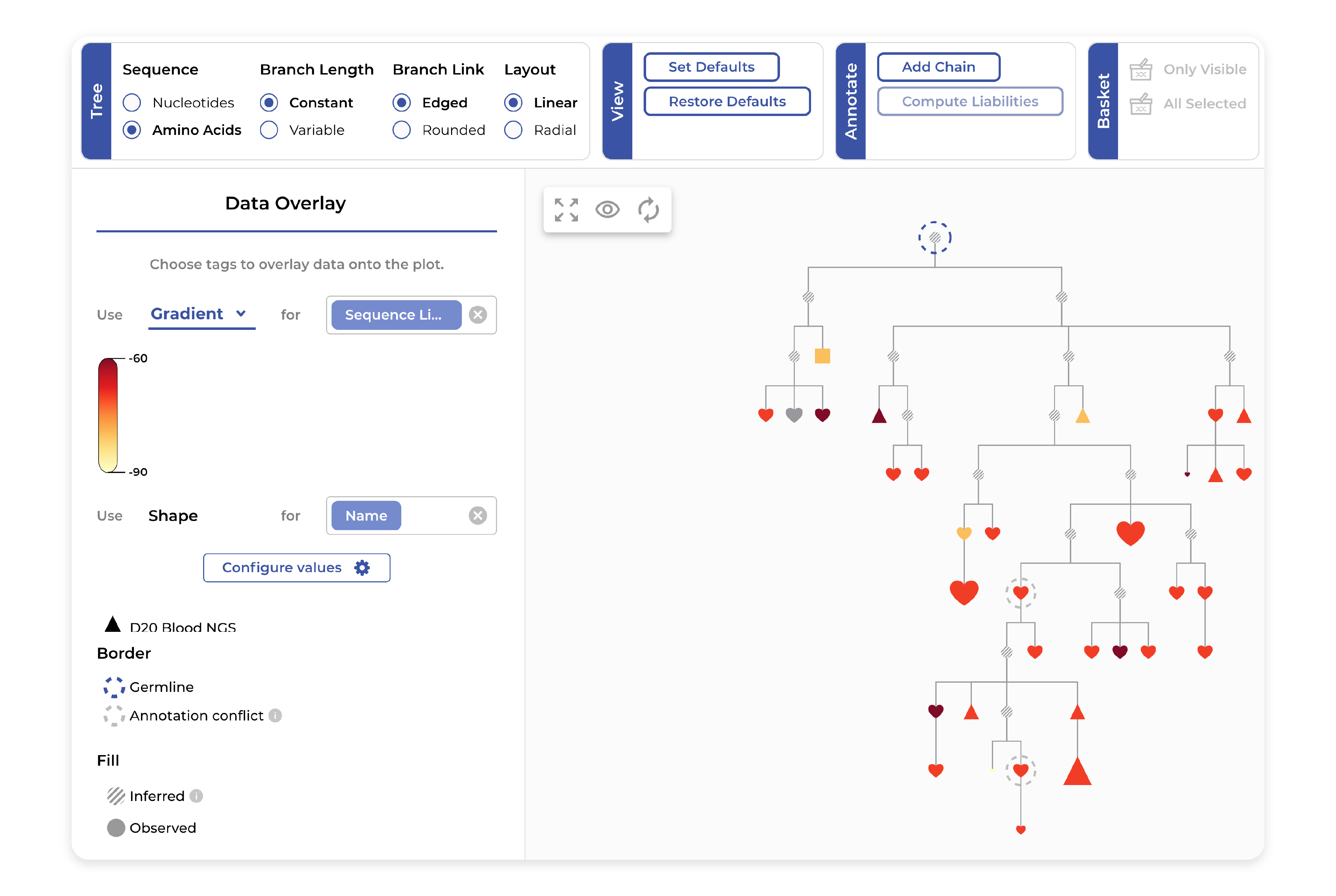The image size is (1336, 896).
Task: Select the germline root node
Action: 934,237
